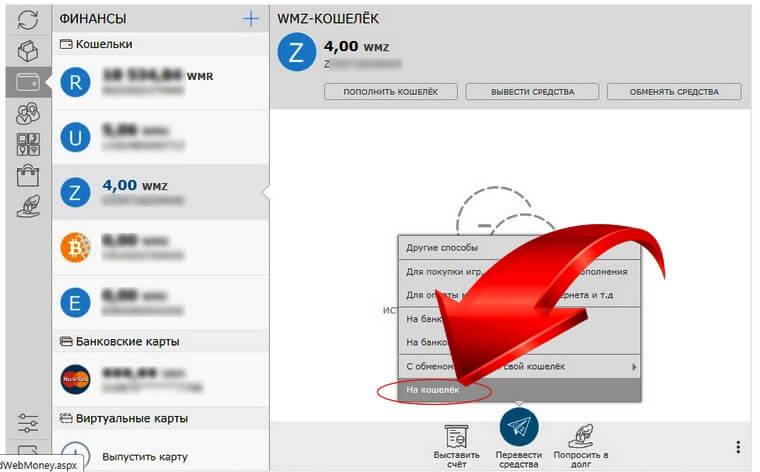Screen dimensions: 760x472
Task: Add a new item with the plus icon
Action: pyautogui.click(x=251, y=19)
